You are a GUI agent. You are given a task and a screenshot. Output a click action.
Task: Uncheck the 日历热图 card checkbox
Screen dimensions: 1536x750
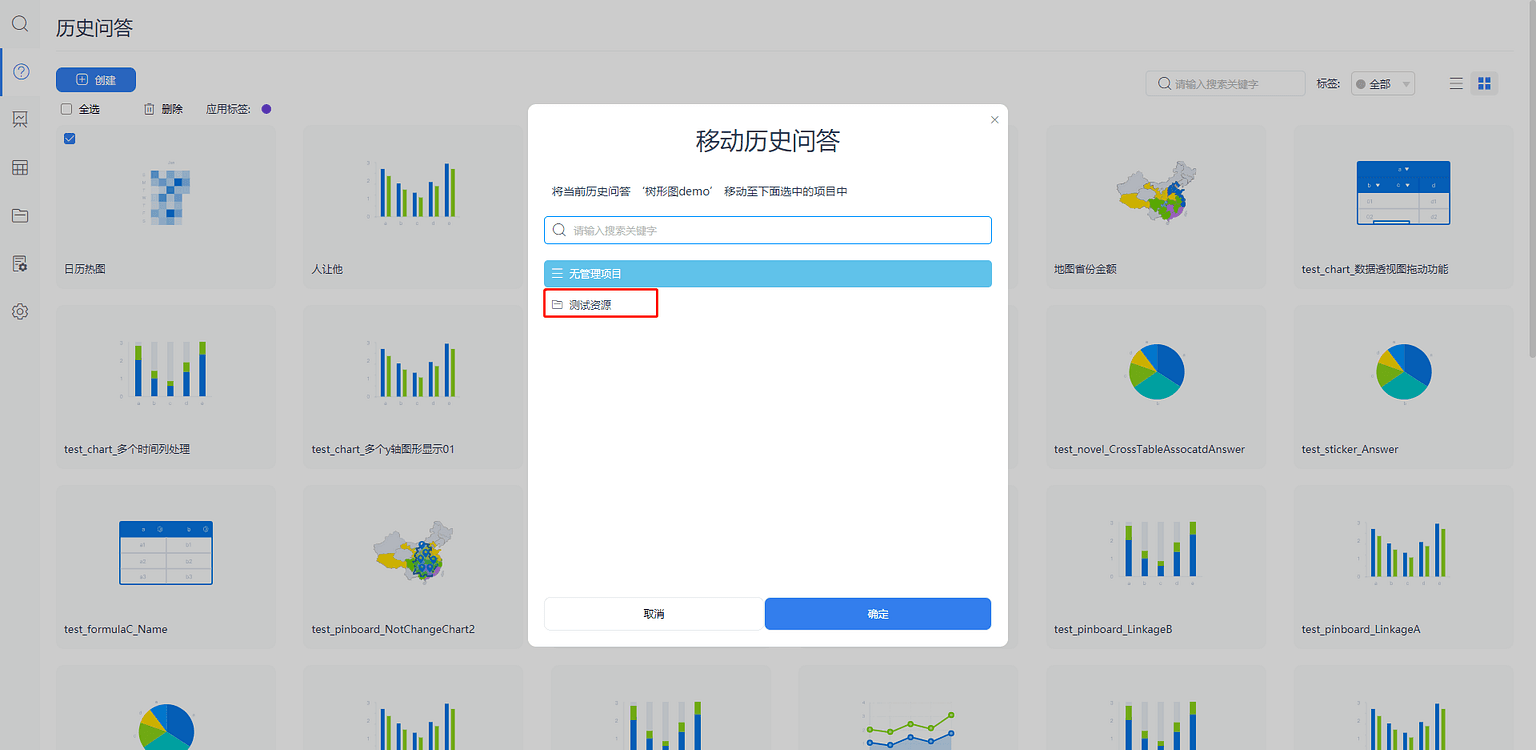[x=69, y=138]
